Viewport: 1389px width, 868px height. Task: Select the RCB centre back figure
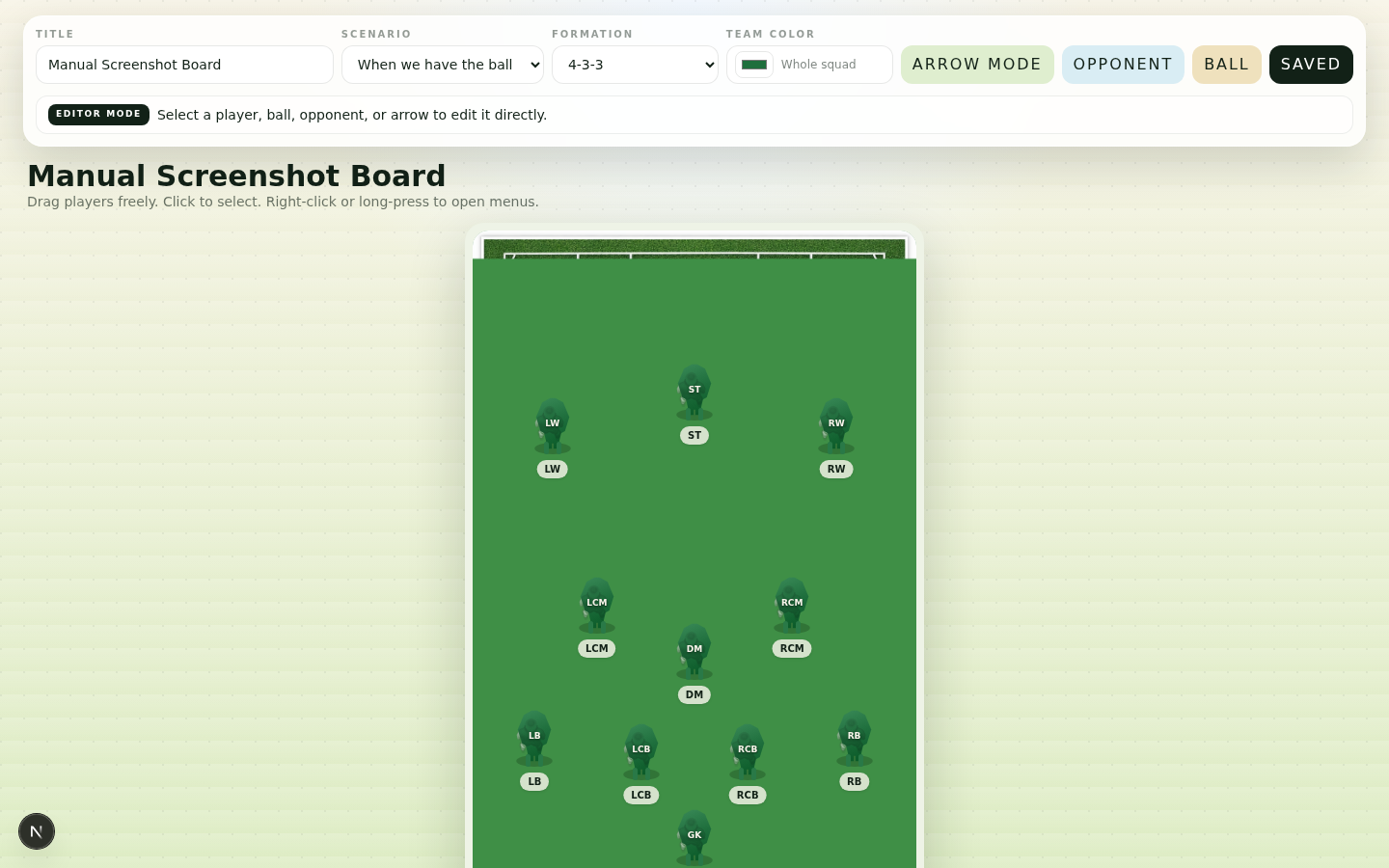(x=748, y=751)
